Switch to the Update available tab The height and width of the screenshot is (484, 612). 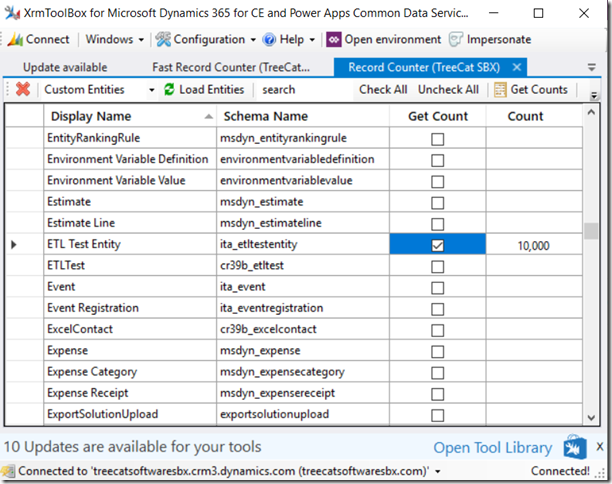(x=65, y=68)
